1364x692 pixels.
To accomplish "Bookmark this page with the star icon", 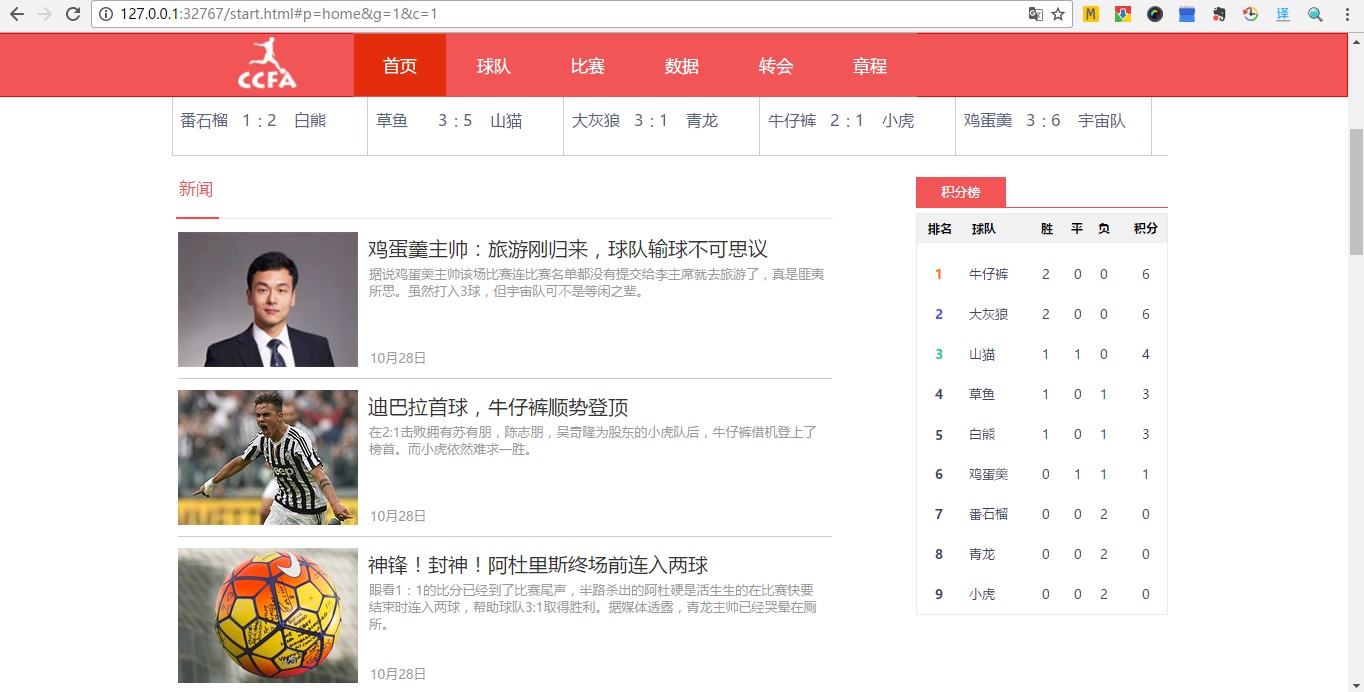I will [x=1058, y=14].
